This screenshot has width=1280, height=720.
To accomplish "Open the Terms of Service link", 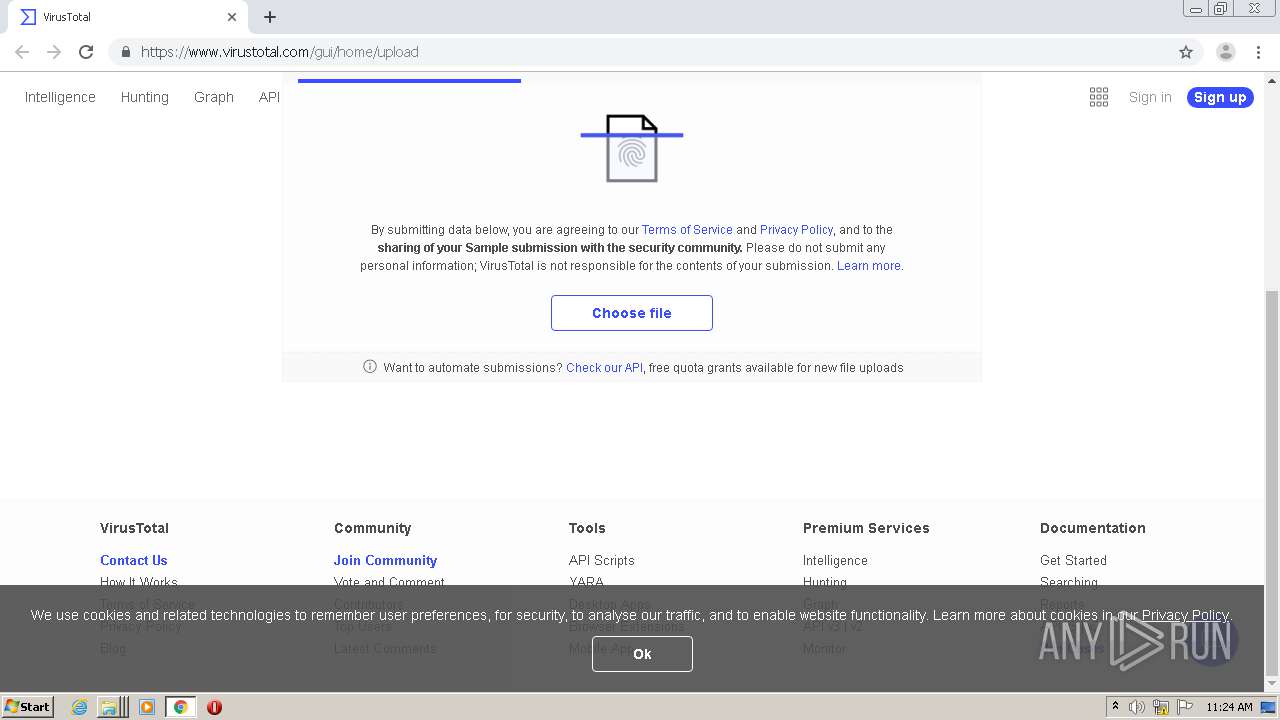I will (687, 230).
